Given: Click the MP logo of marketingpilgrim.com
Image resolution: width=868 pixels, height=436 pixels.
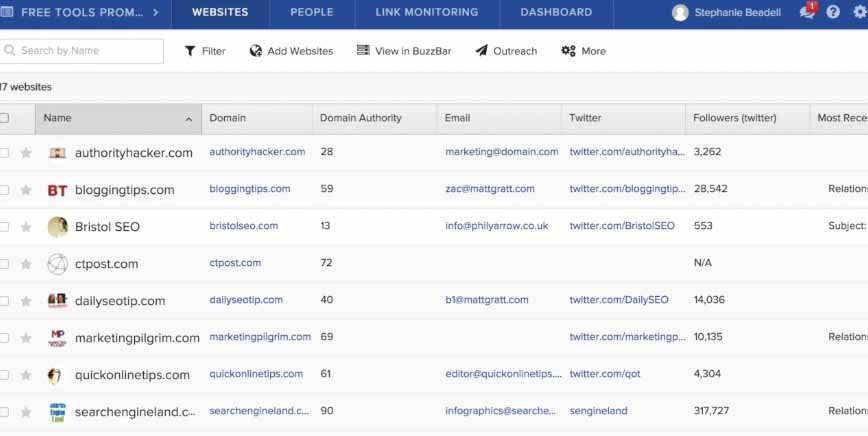Looking at the screenshot, I should (58, 338).
